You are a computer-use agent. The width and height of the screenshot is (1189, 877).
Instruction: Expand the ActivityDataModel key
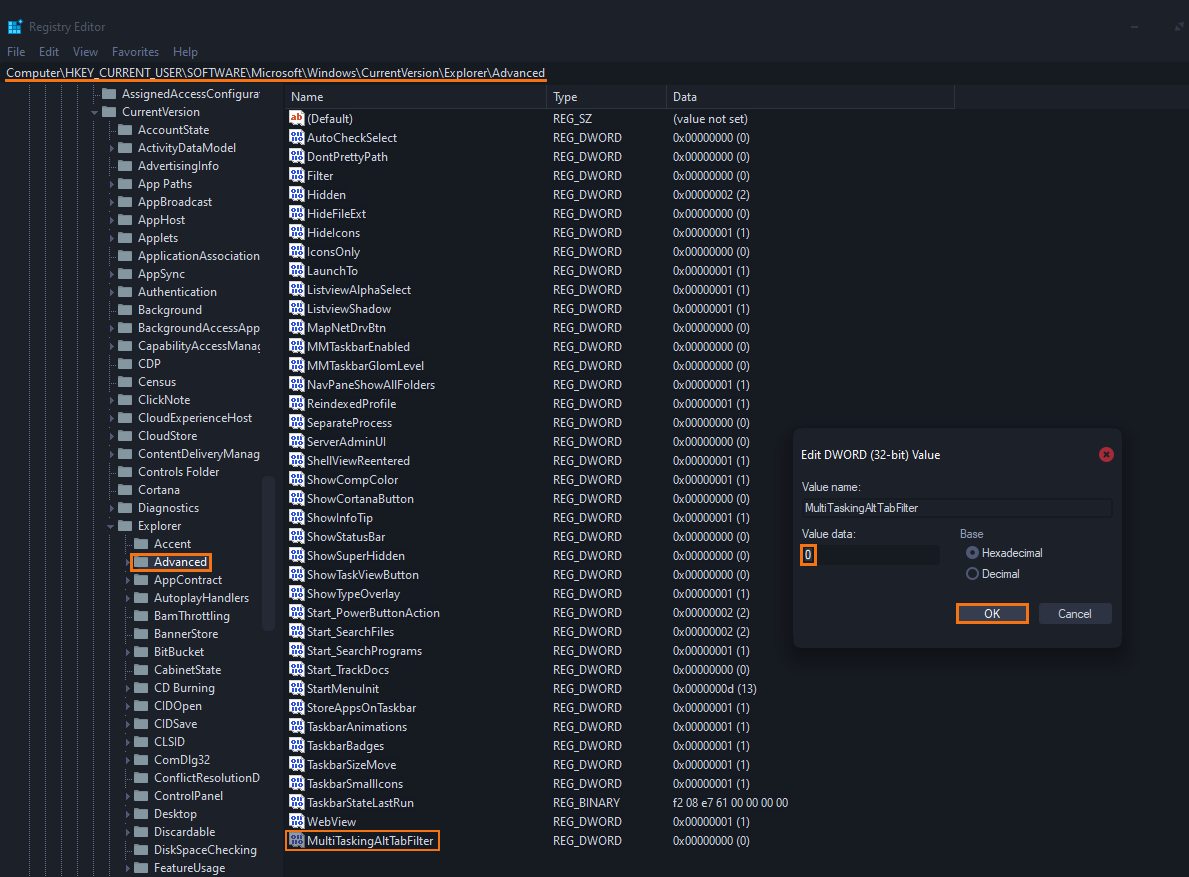point(111,148)
